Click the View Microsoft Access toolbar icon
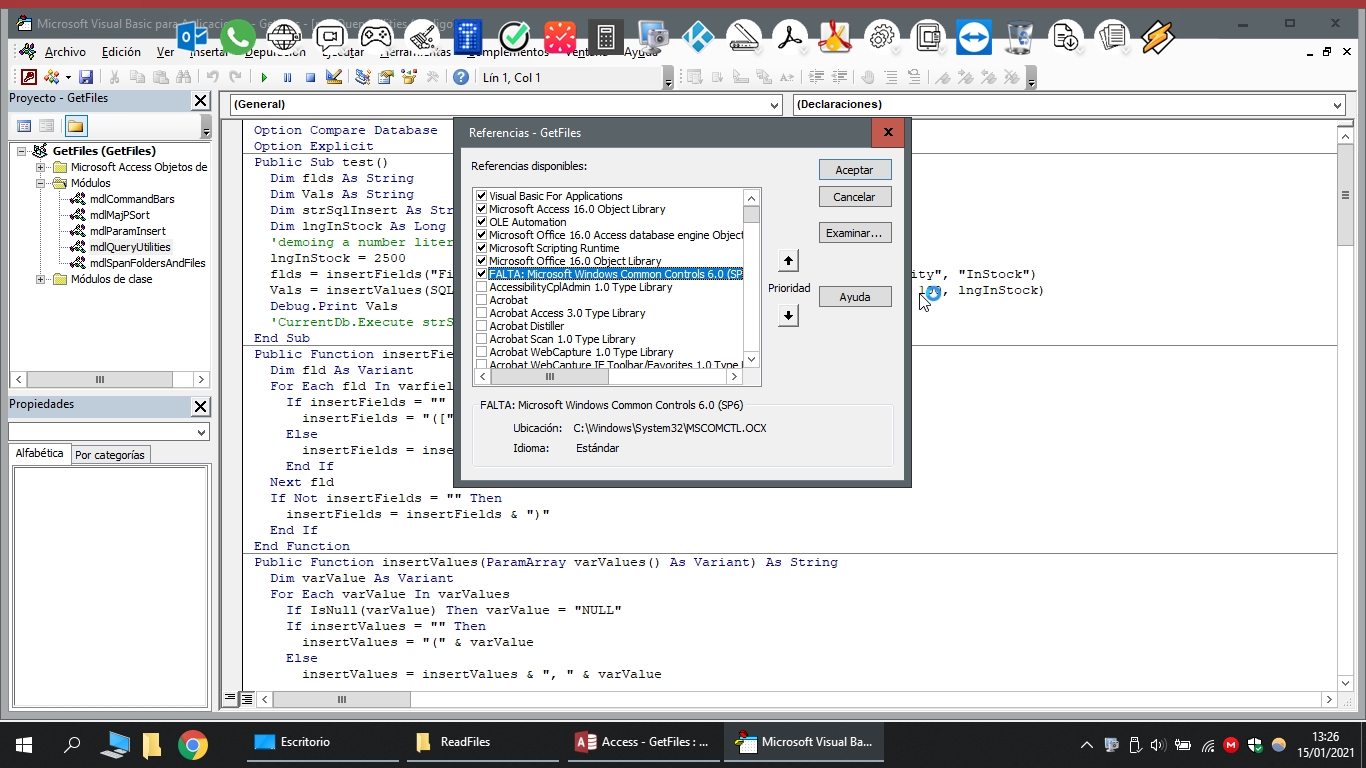The image size is (1366, 768). point(29,77)
